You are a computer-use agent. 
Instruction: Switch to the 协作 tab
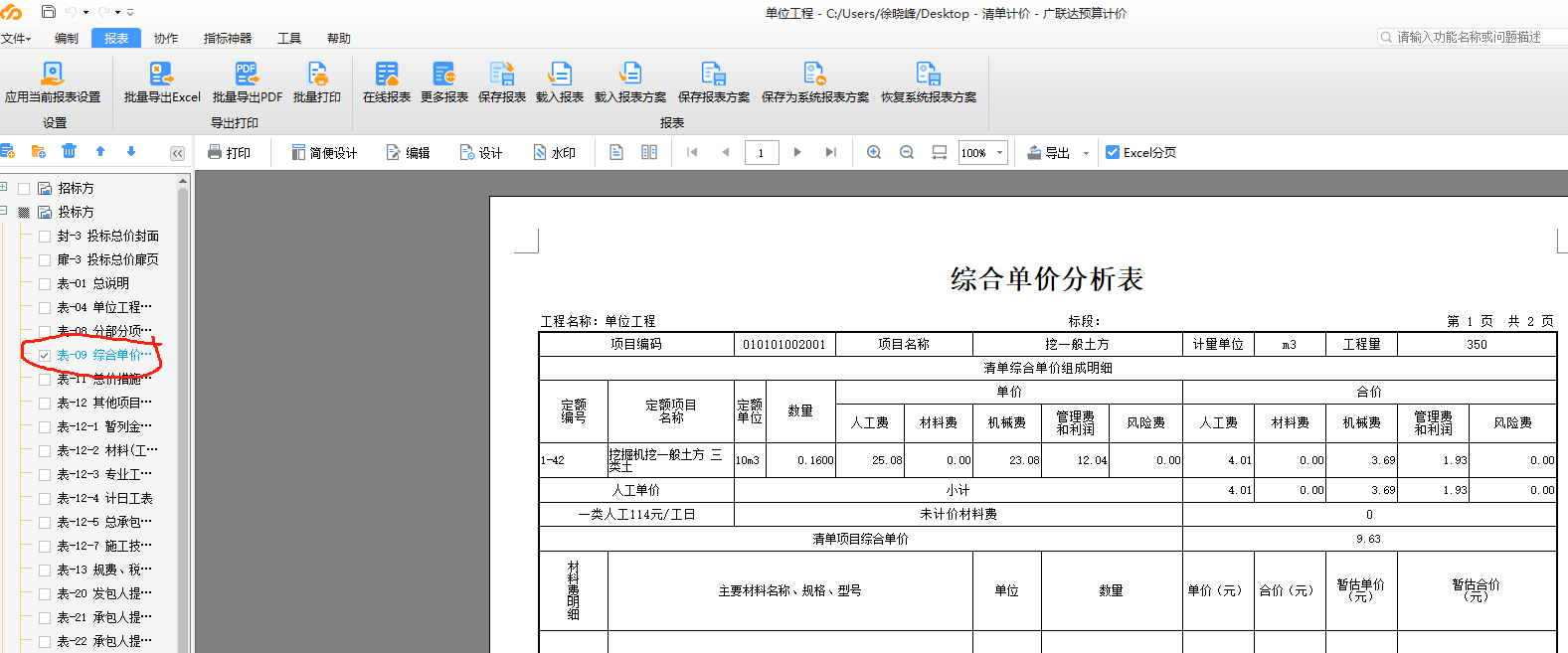point(166,38)
